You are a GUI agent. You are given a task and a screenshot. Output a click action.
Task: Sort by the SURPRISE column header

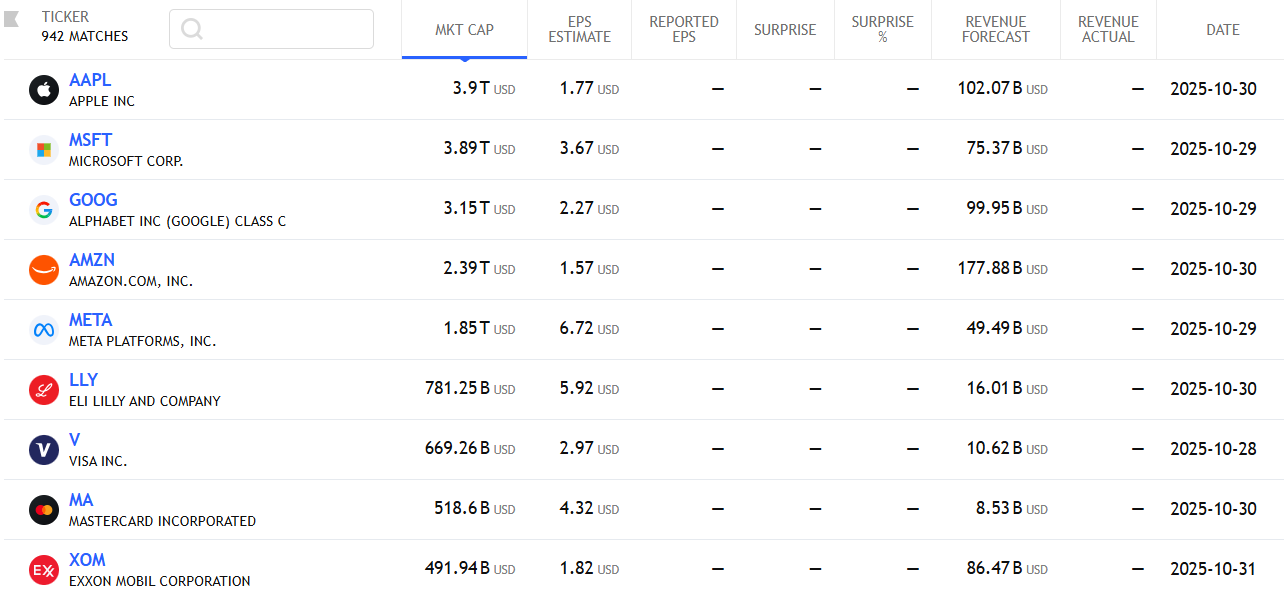(785, 30)
